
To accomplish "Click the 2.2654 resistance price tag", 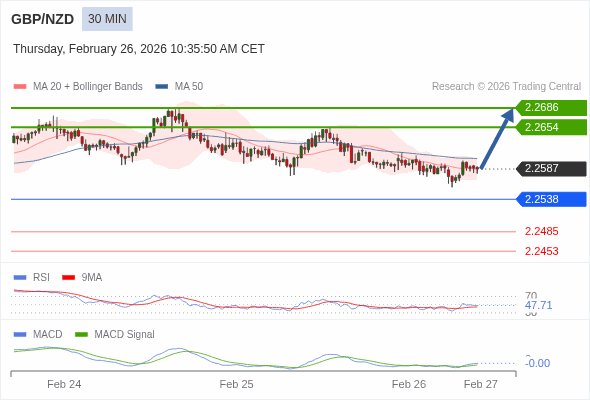I will pyautogui.click(x=551, y=127).
